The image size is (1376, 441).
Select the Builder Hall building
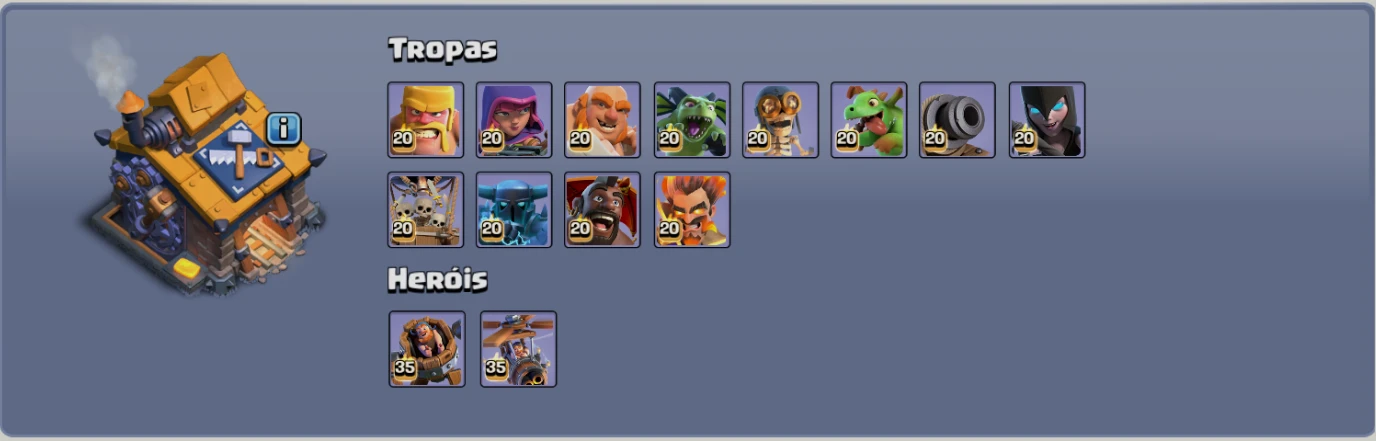click(205, 175)
